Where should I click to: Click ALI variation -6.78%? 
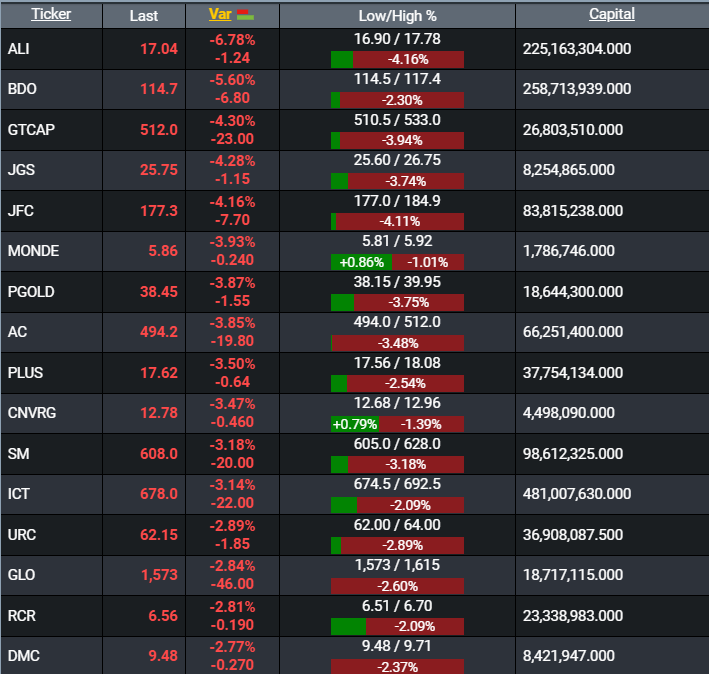[x=232, y=40]
